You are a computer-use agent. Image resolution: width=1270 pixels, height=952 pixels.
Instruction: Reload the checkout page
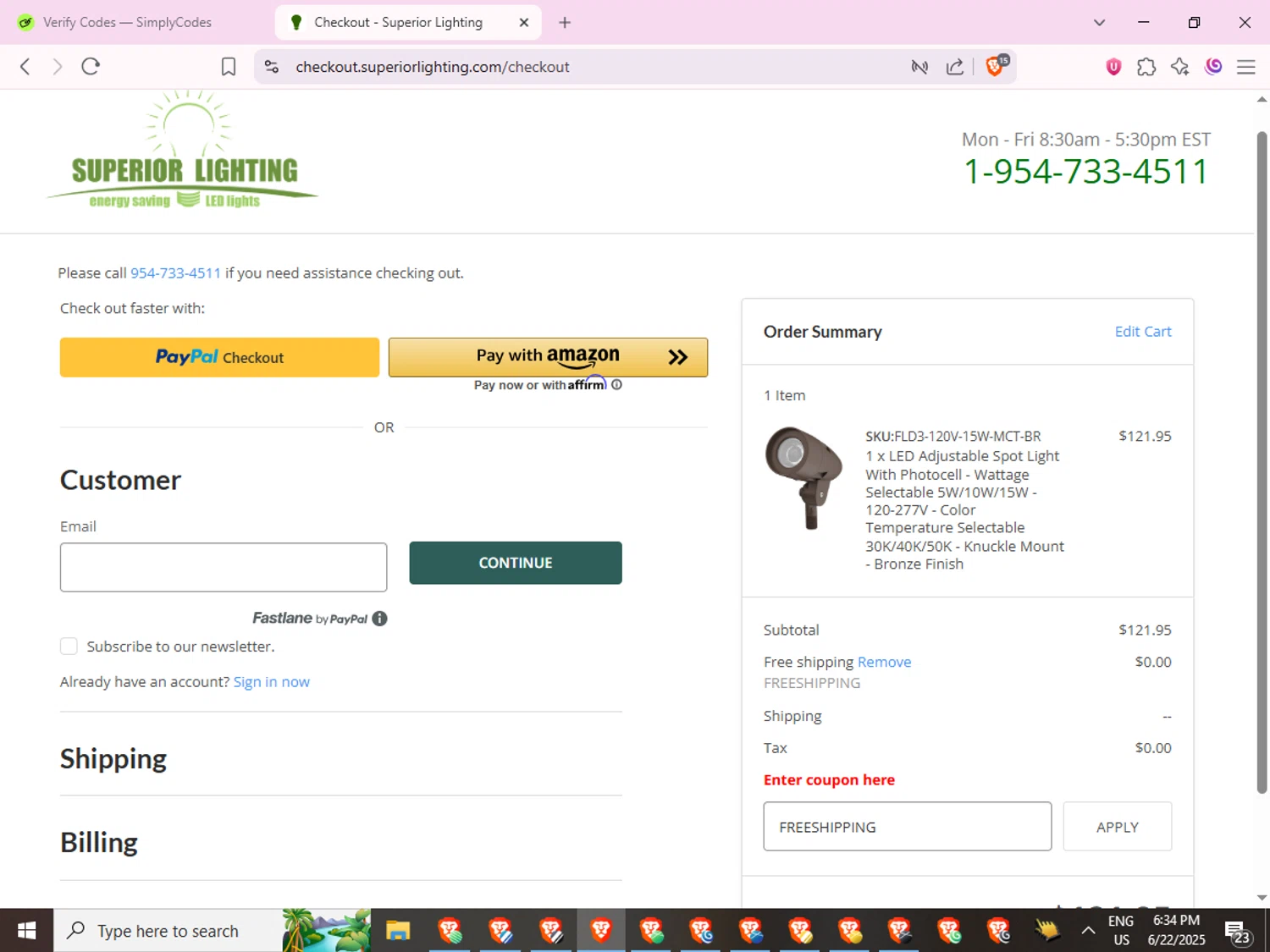[91, 67]
